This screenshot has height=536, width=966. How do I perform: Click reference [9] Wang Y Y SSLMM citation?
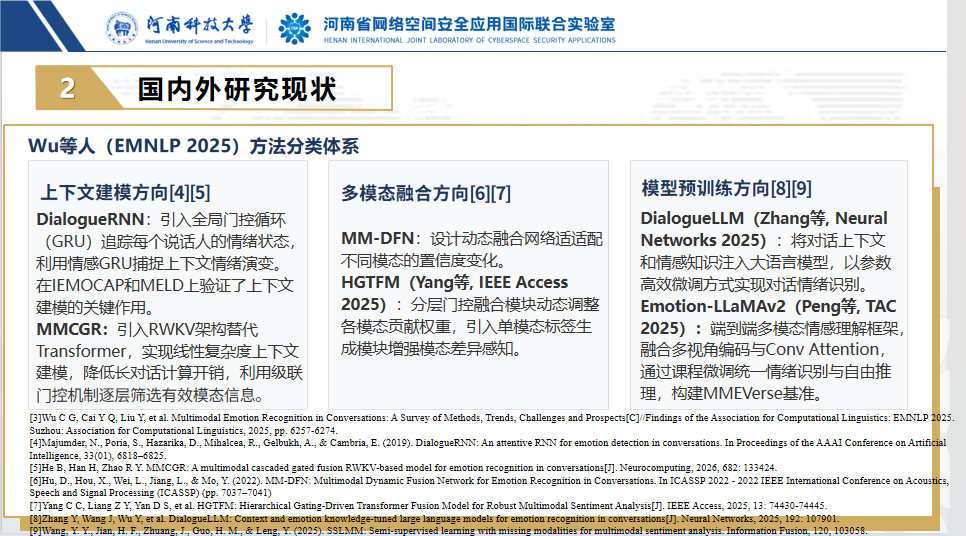(x=448, y=530)
